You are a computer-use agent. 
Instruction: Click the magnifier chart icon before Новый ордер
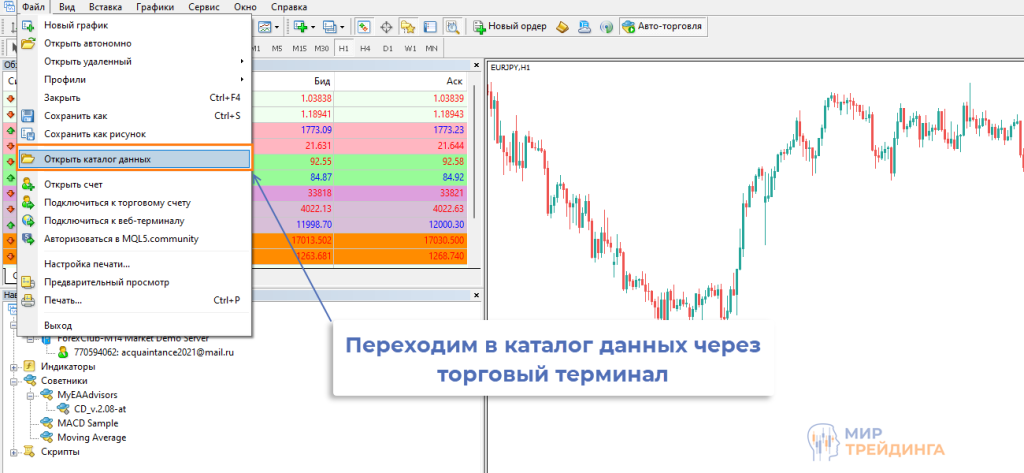tap(451, 26)
